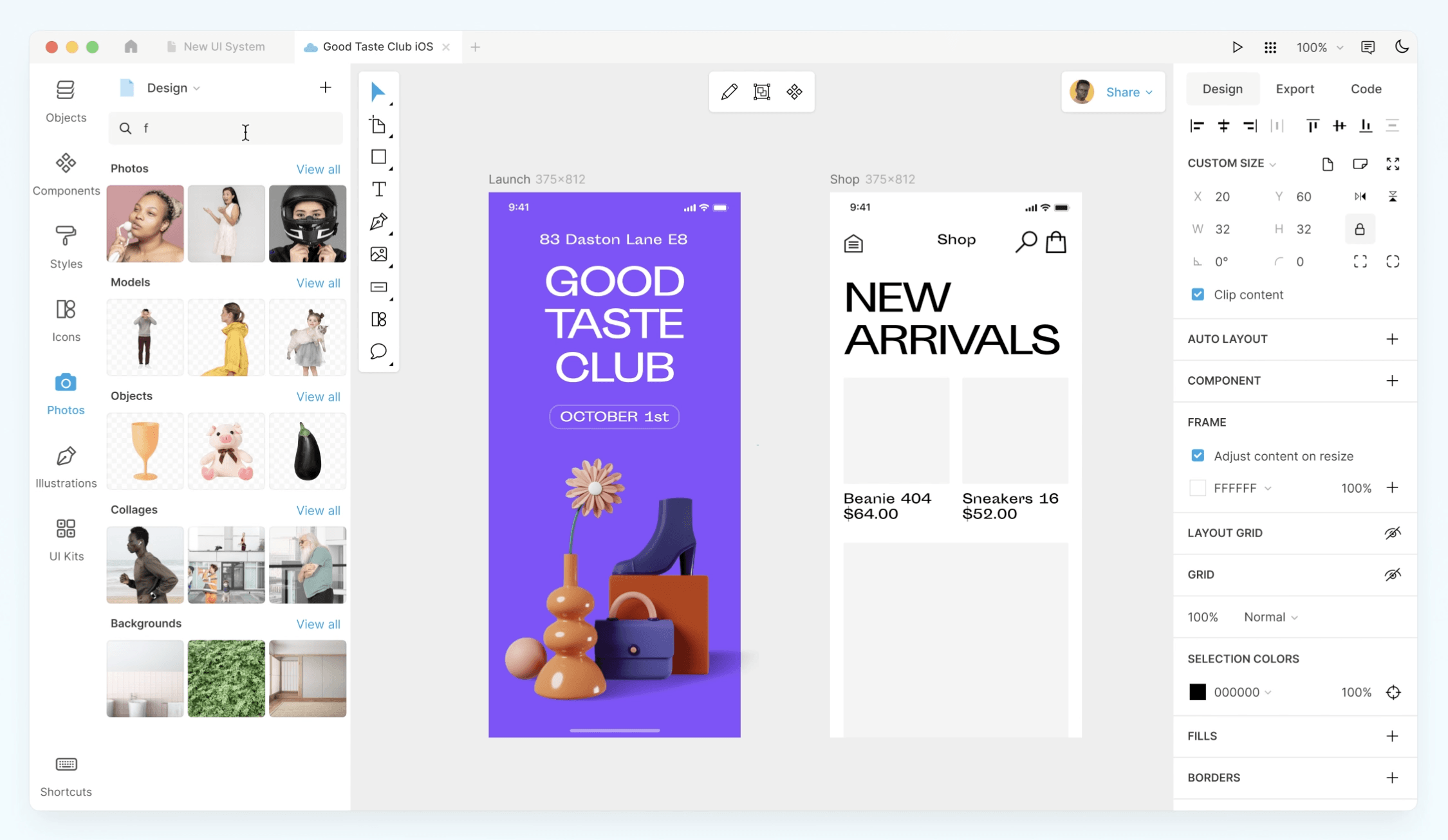Open the 100% zoom level dropdown

1319,48
